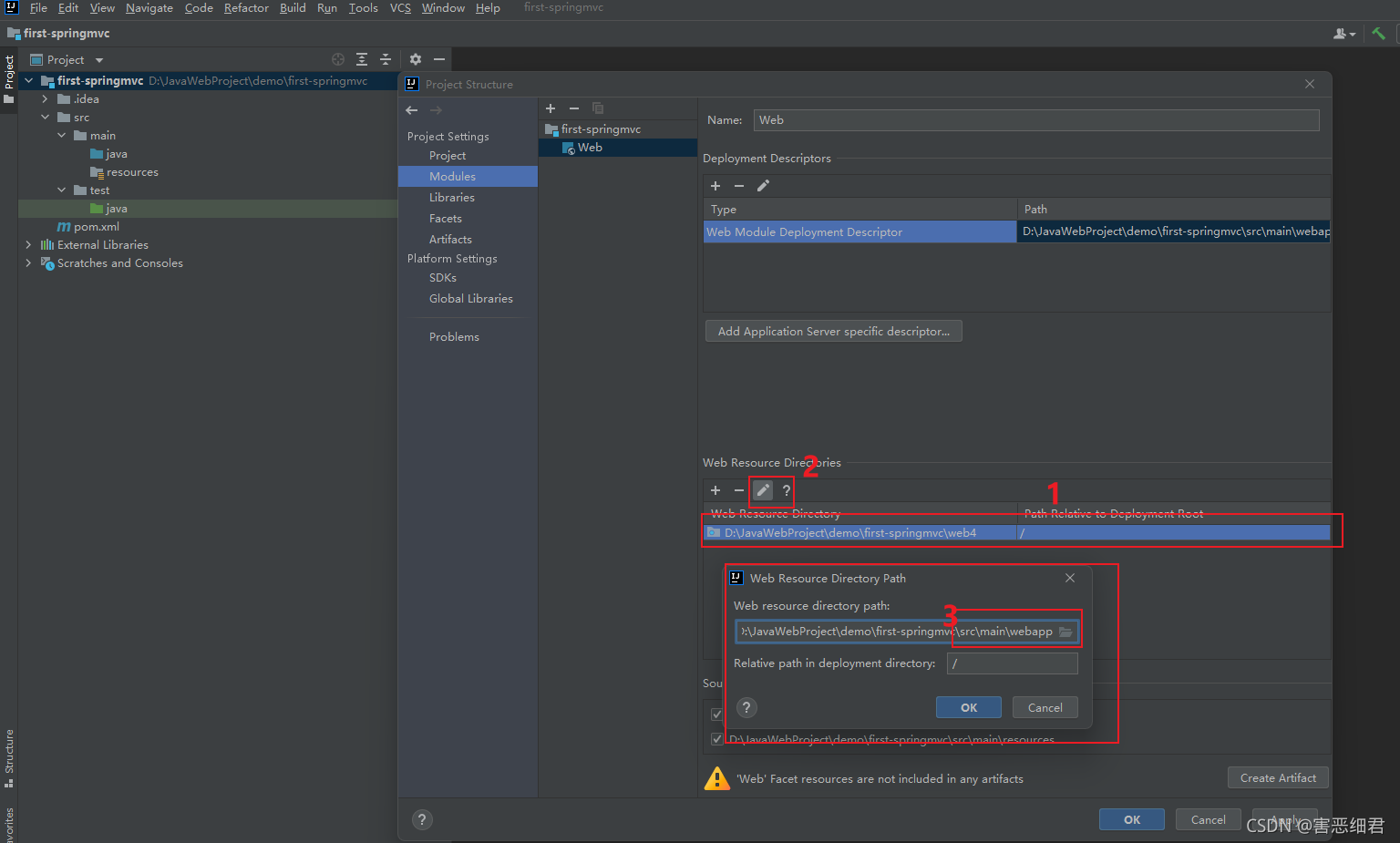1400x843 pixels.
Task: Hide the Project tool window with minus icon
Action: click(x=439, y=59)
